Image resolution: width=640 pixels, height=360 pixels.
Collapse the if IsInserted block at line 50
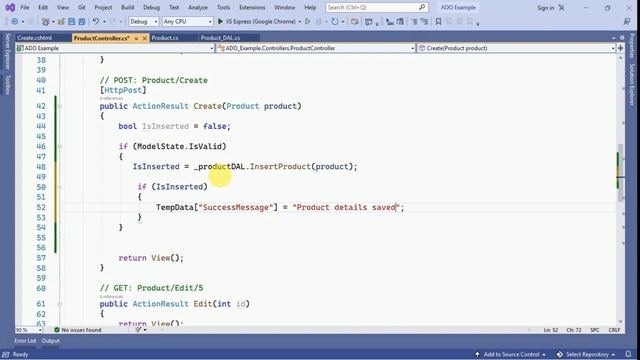tap(60, 187)
